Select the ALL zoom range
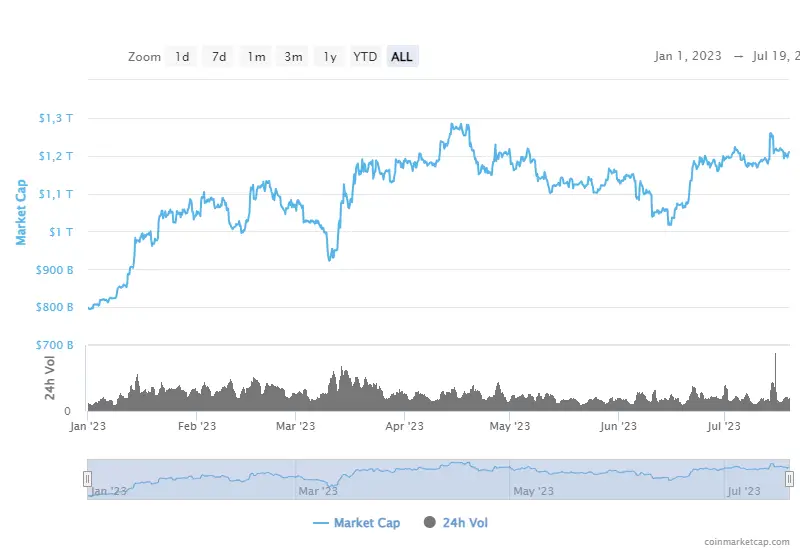This screenshot has height=550, width=800. 402,57
